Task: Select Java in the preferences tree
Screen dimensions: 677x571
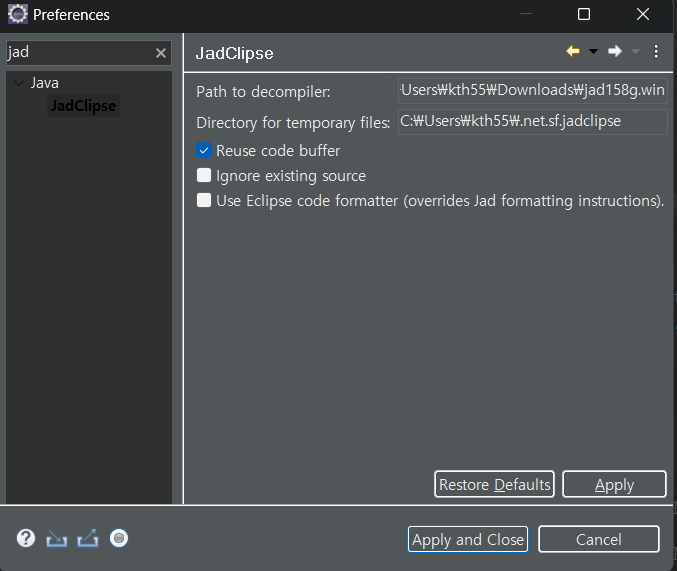Action: pyautogui.click(x=44, y=83)
